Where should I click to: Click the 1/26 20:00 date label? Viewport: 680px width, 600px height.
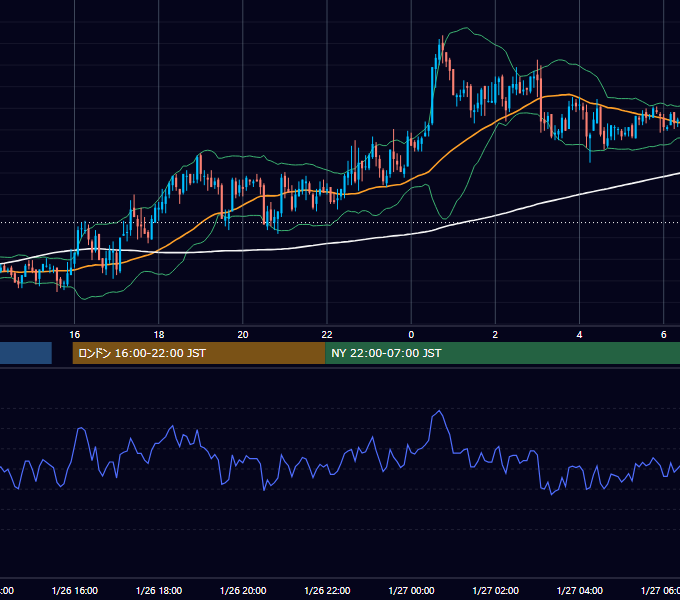coord(243,591)
